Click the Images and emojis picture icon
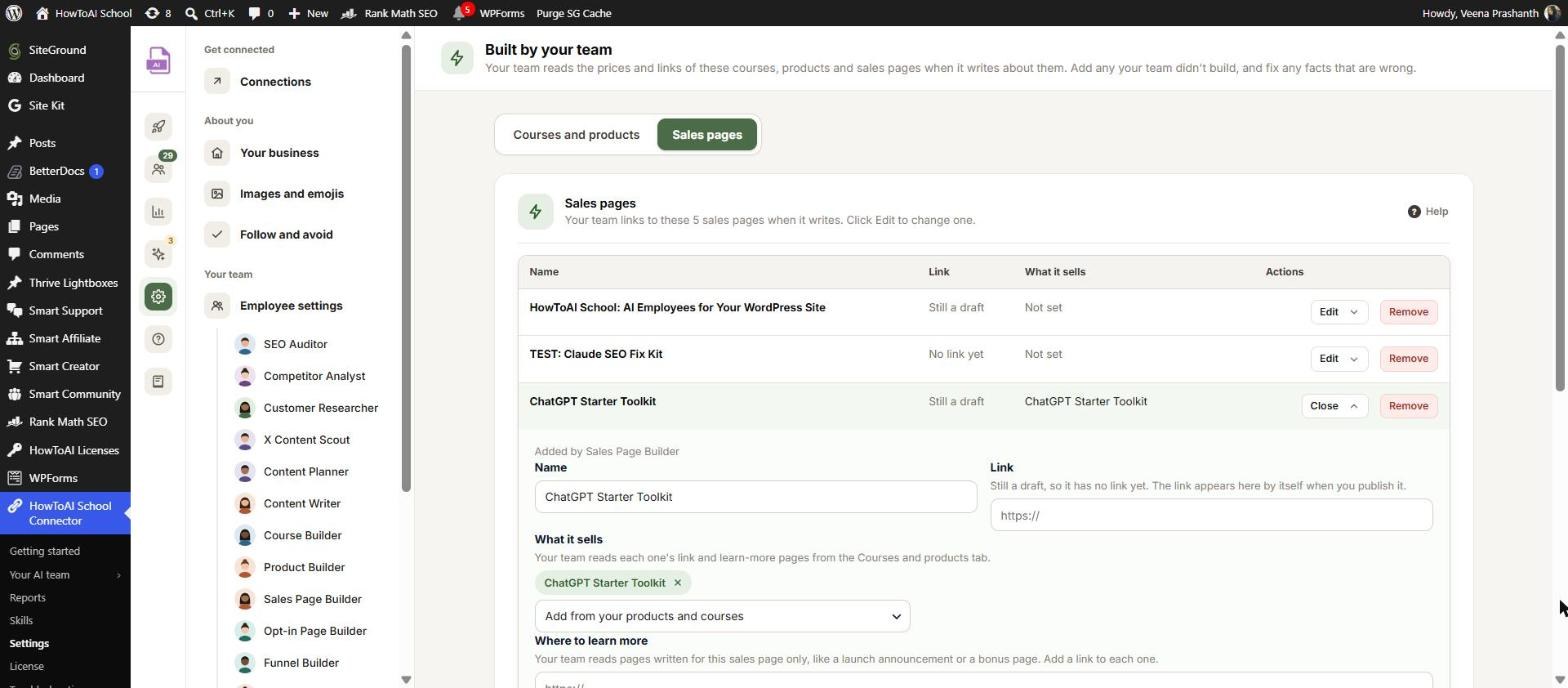This screenshot has height=688, width=1568. click(x=217, y=194)
